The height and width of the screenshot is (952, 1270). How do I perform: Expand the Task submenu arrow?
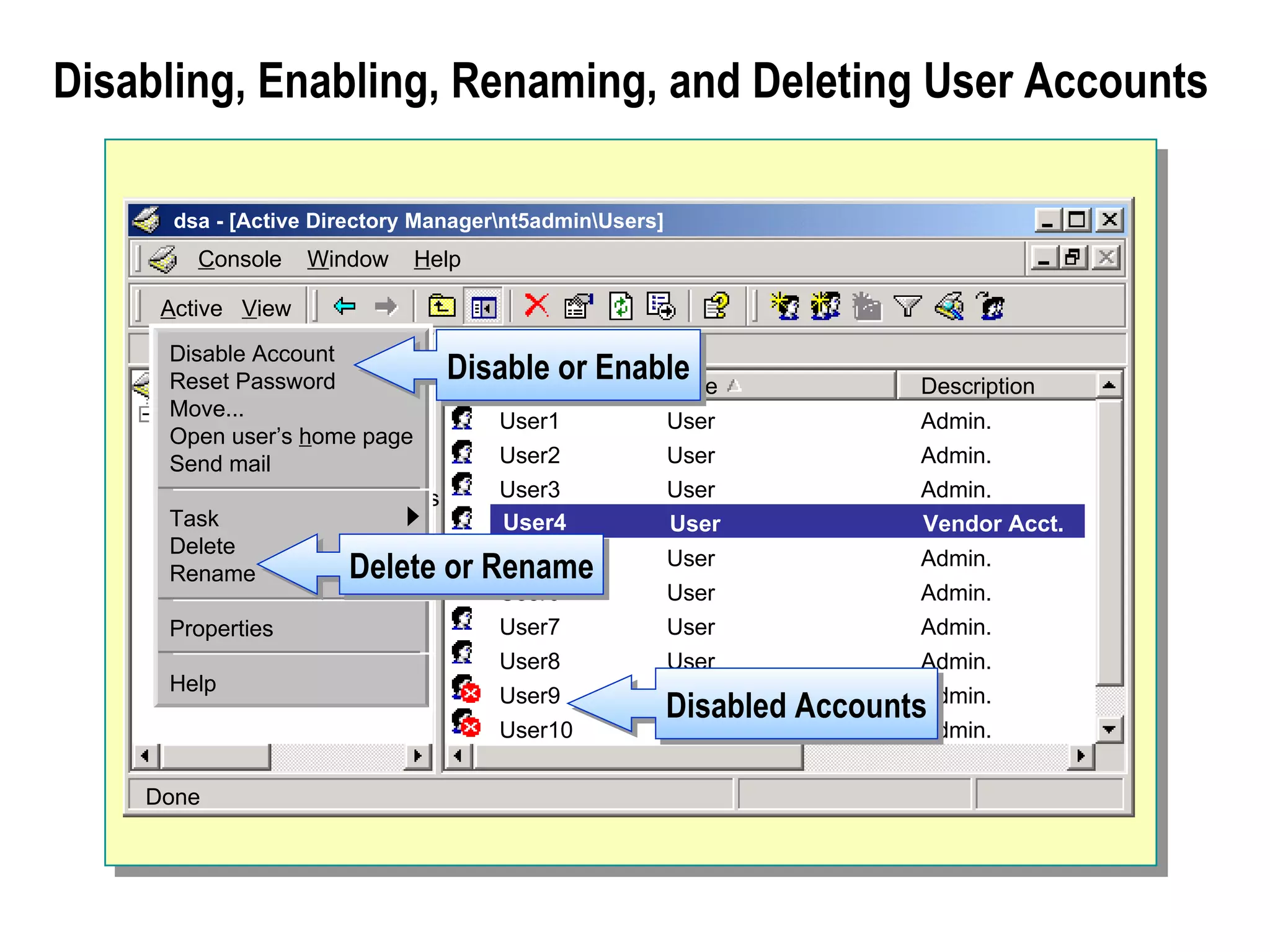(x=412, y=516)
